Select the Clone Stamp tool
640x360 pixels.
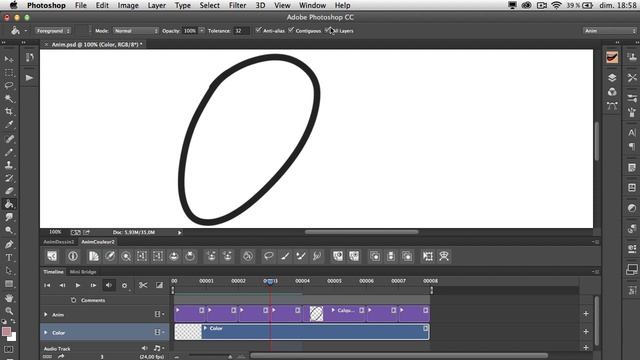click(9, 165)
